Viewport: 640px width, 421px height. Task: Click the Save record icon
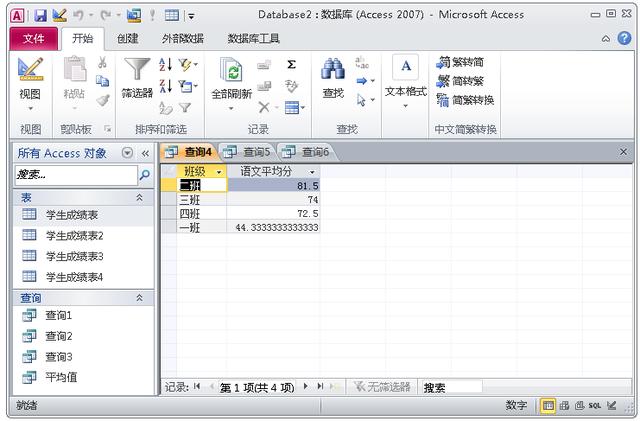(264, 86)
